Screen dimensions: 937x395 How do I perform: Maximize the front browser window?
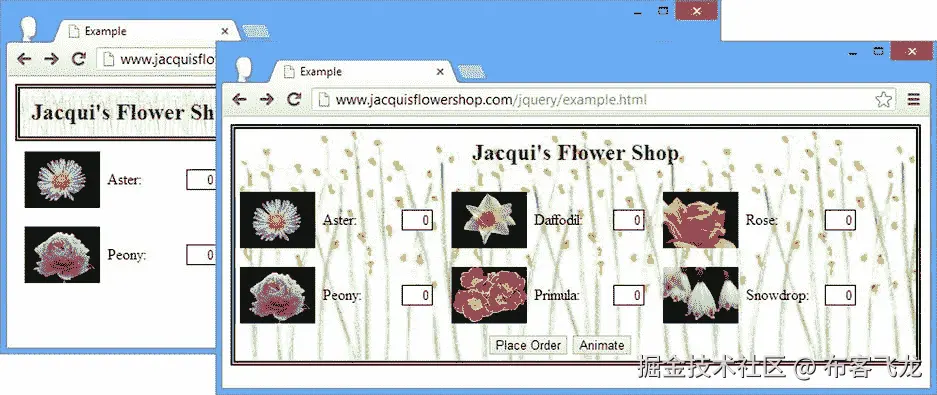pos(878,51)
